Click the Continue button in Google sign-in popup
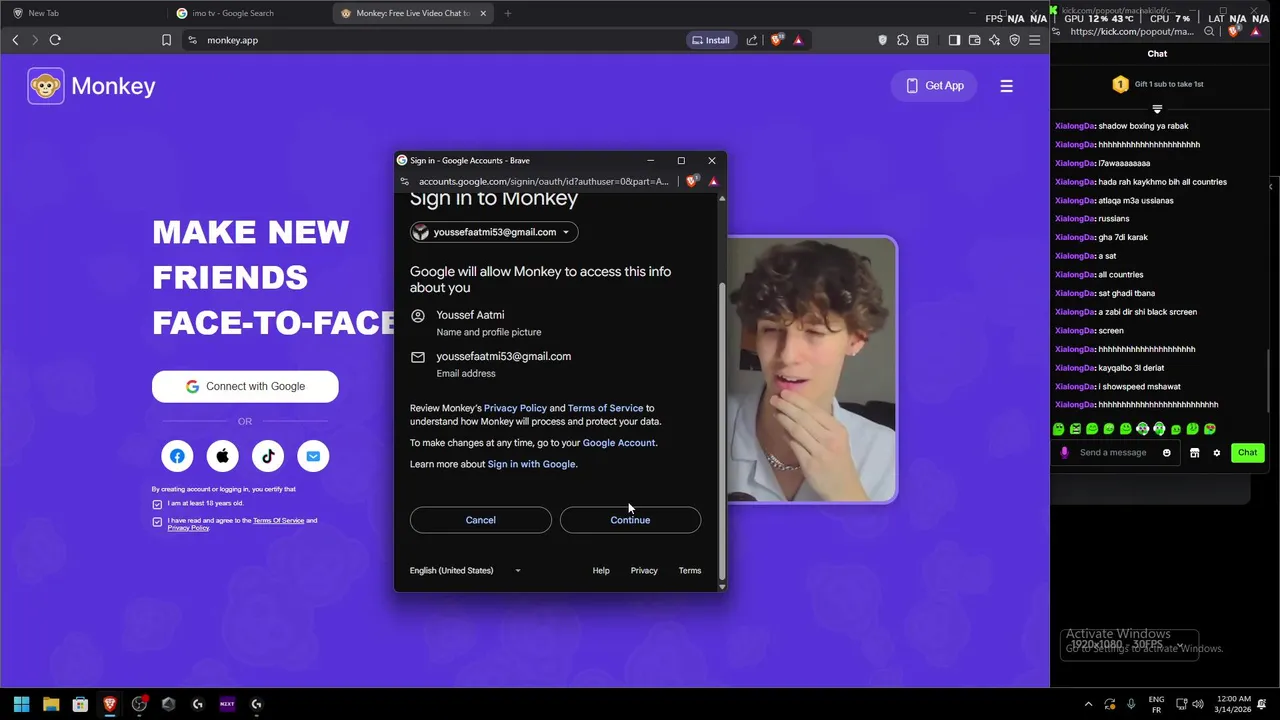 [630, 520]
